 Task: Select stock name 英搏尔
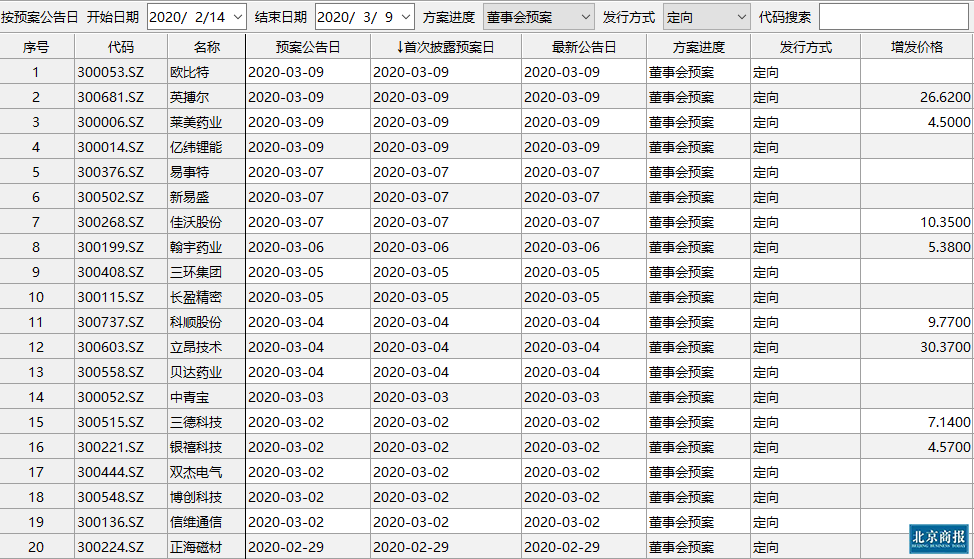pyautogui.click(x=189, y=98)
